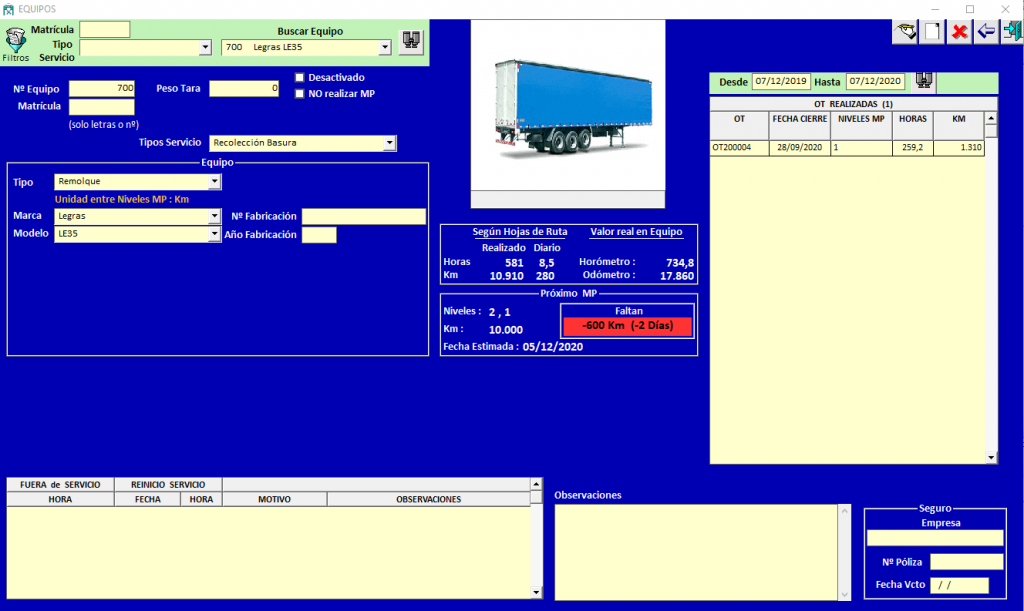This screenshot has height=611, width=1024.
Task: Open the Buscar Equipo dropdown
Action: point(385,47)
